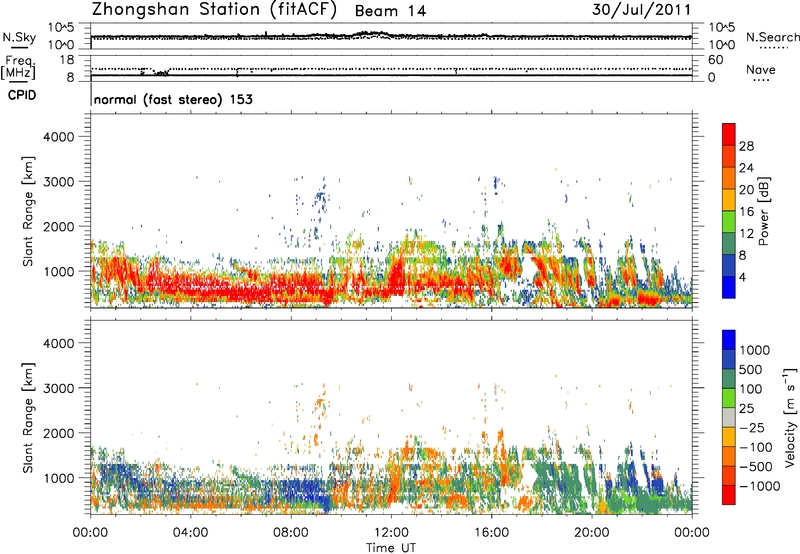Viewport: 800px width, 554px height.
Task: Click the '12:00' time tick label
Action: coord(391,533)
